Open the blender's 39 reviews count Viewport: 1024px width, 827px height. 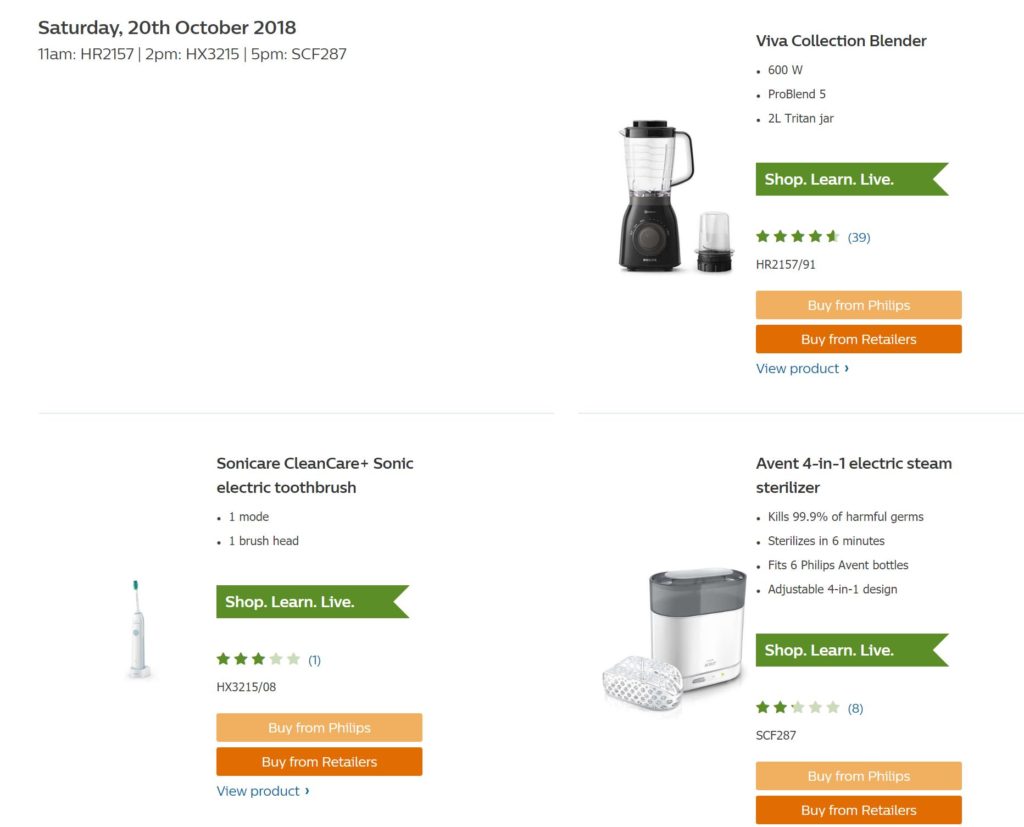click(x=859, y=238)
